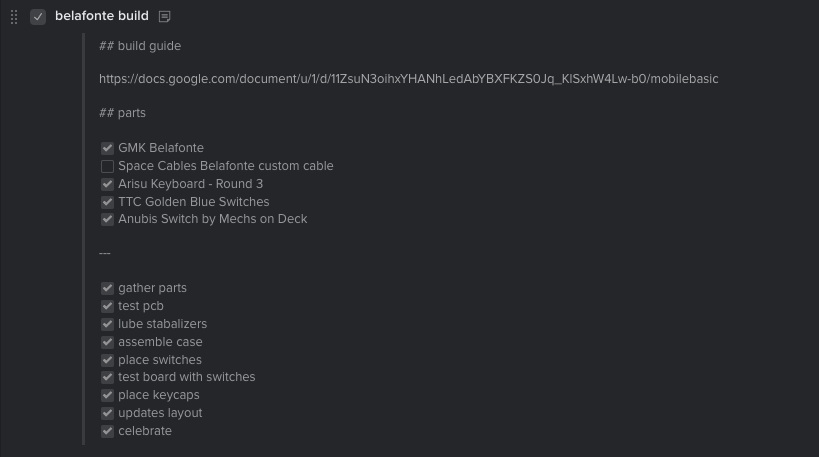Uncheck the lube stabalizers step

click(x=108, y=324)
